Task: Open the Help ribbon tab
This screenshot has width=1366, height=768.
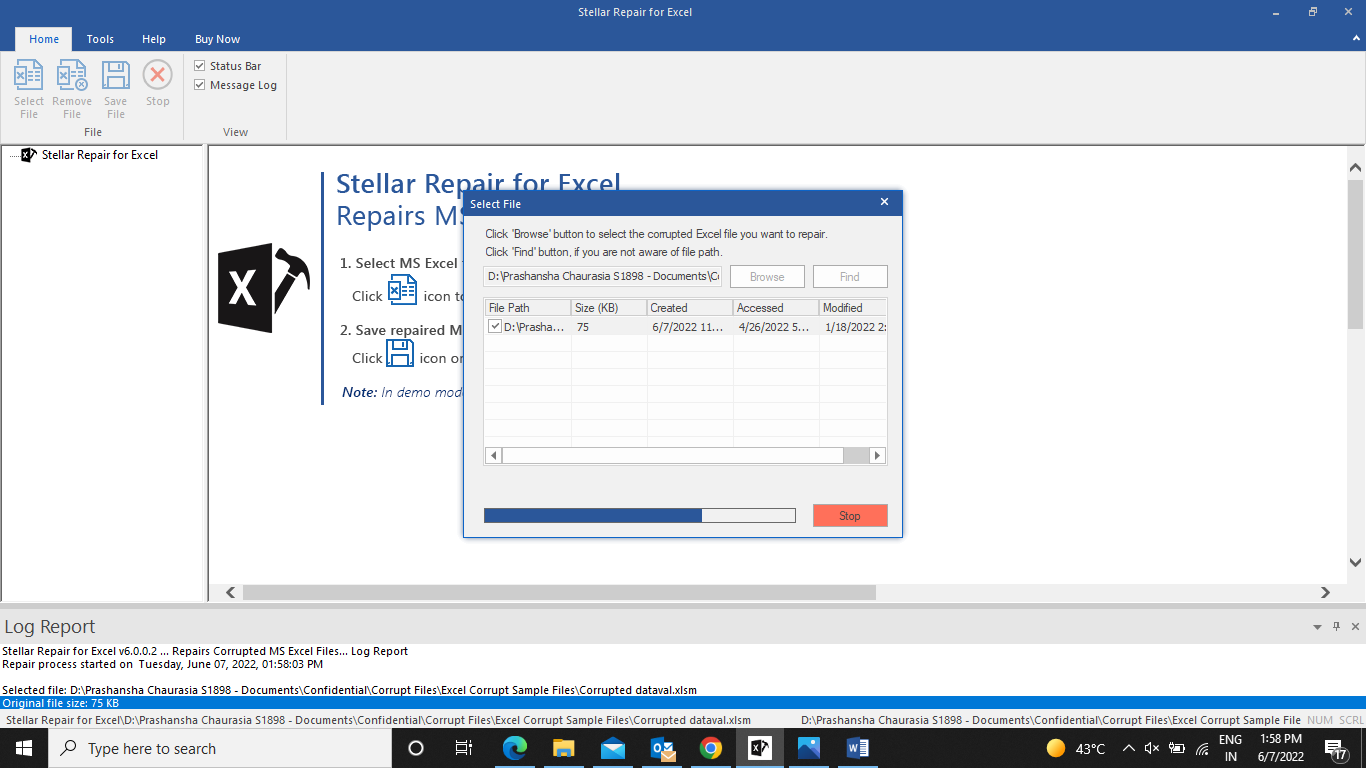Action: [154, 39]
